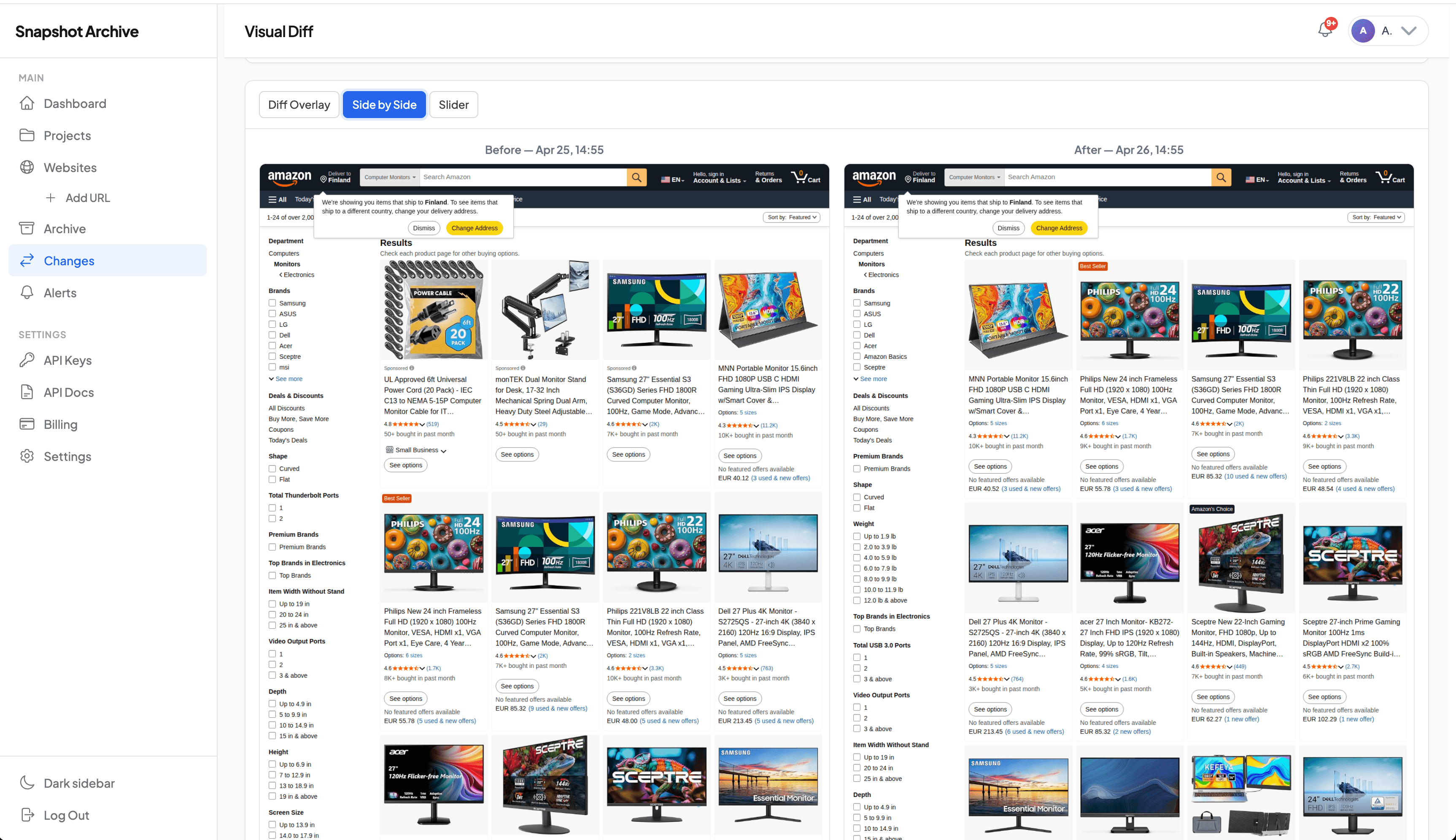Viewport: 1456px width, 840px height.
Task: Open Projects folder icon in sidebar
Action: (27, 135)
